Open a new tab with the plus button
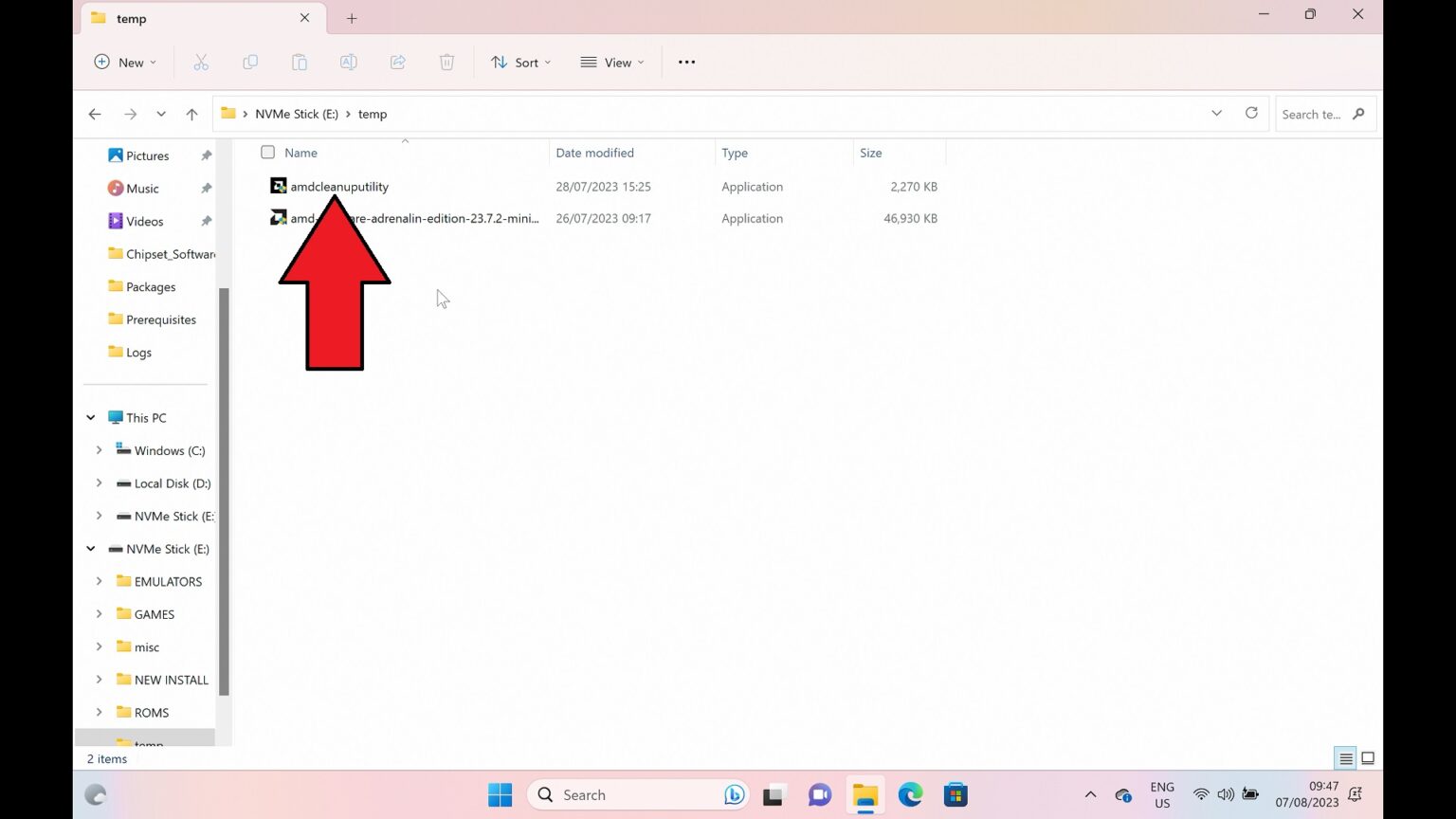The image size is (1456, 819). 352,18
